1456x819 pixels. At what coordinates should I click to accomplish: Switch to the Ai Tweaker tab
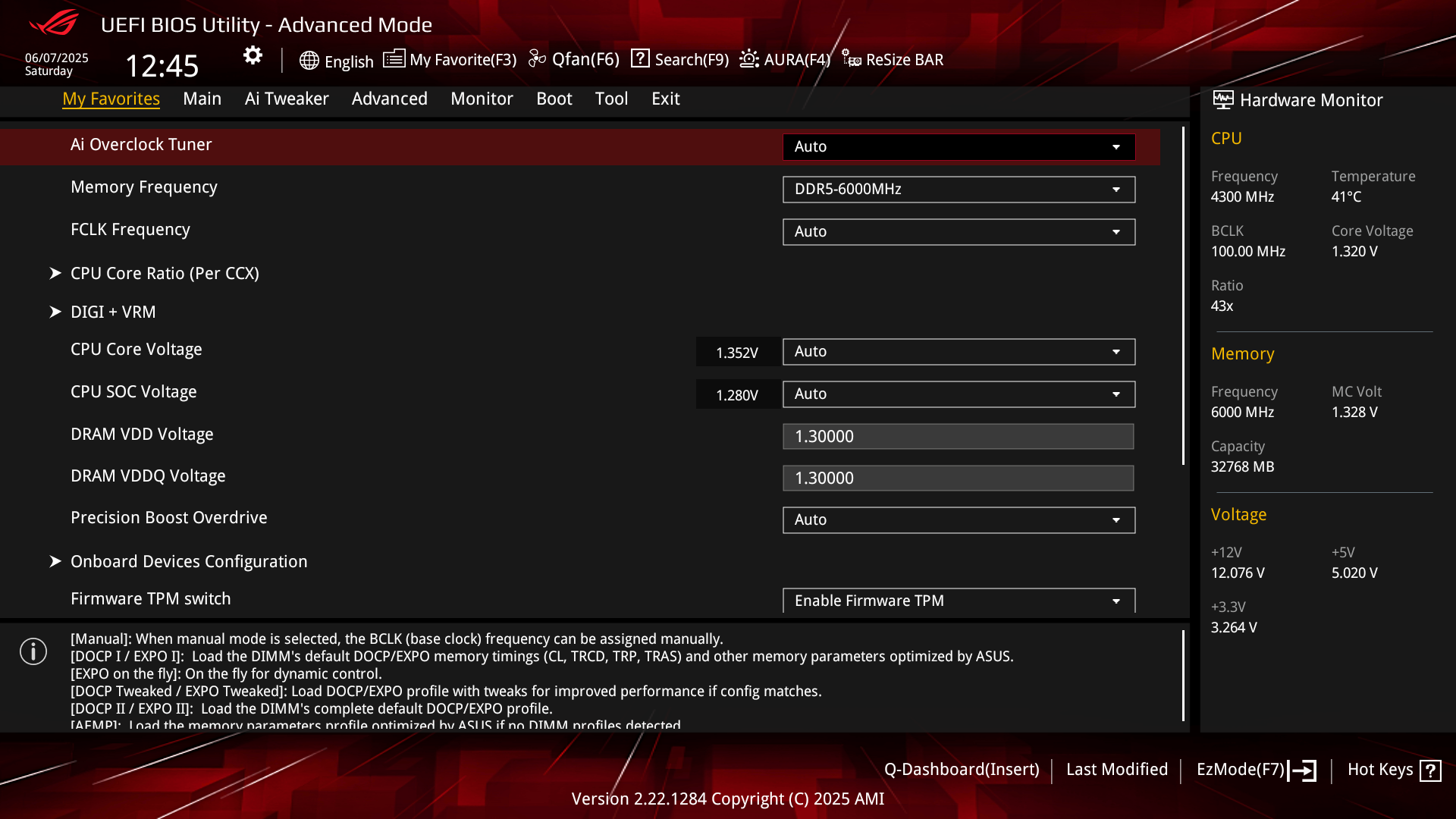(x=287, y=99)
